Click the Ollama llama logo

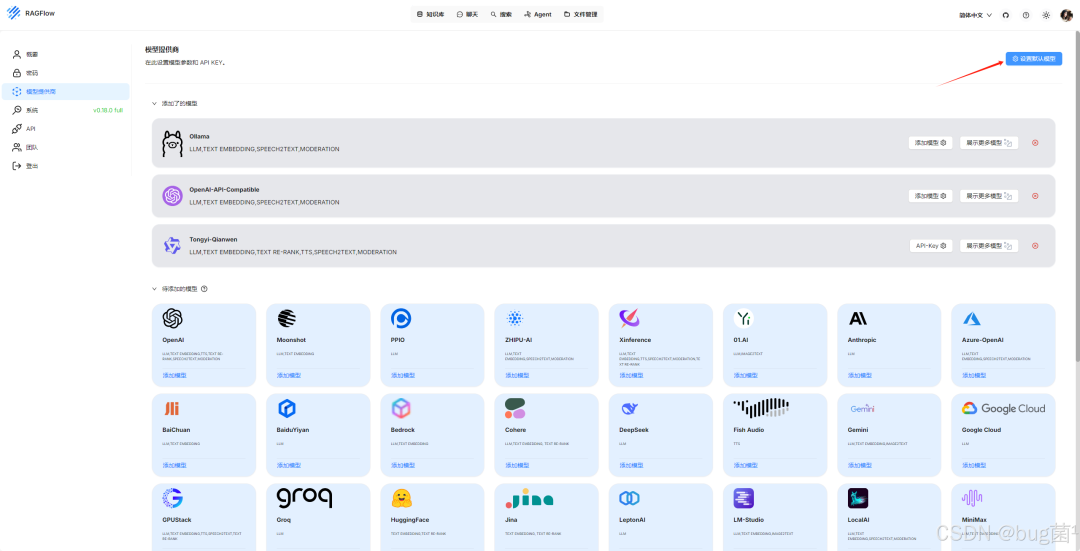(x=172, y=143)
